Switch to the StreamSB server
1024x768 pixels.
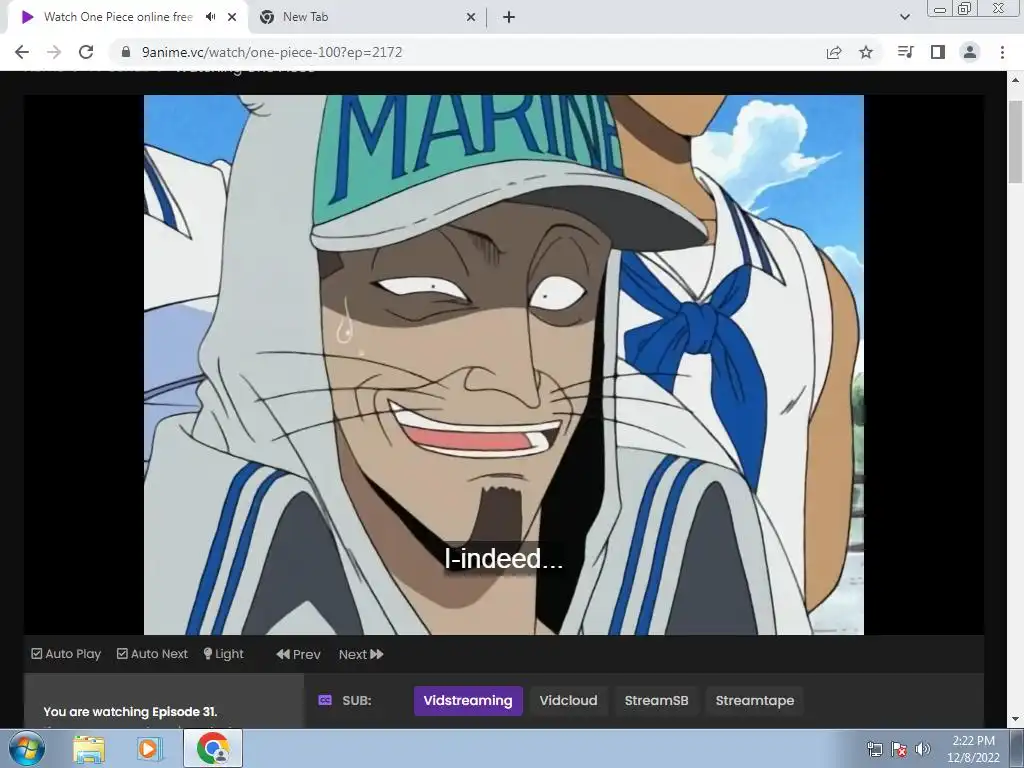(x=656, y=701)
